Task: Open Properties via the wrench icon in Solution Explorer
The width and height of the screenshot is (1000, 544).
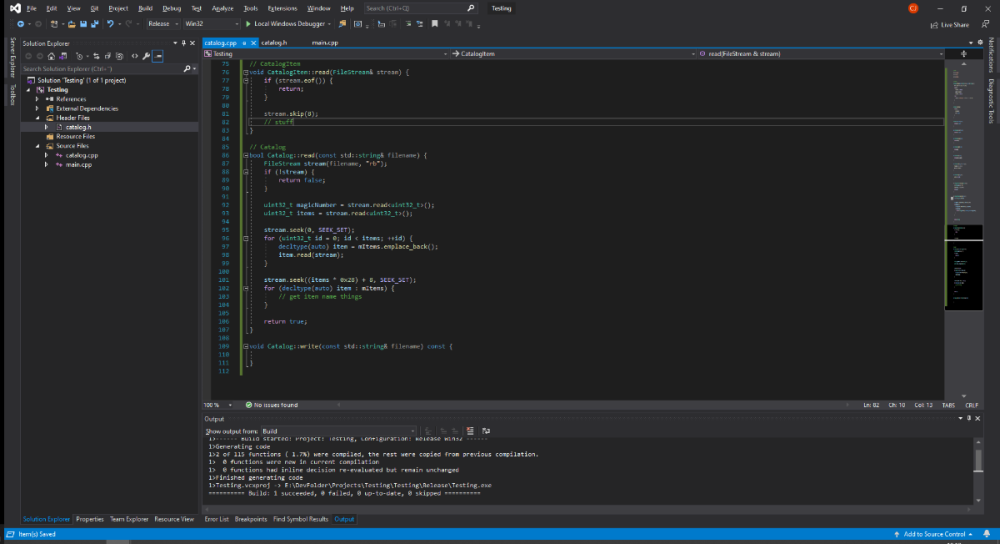Action: point(147,56)
